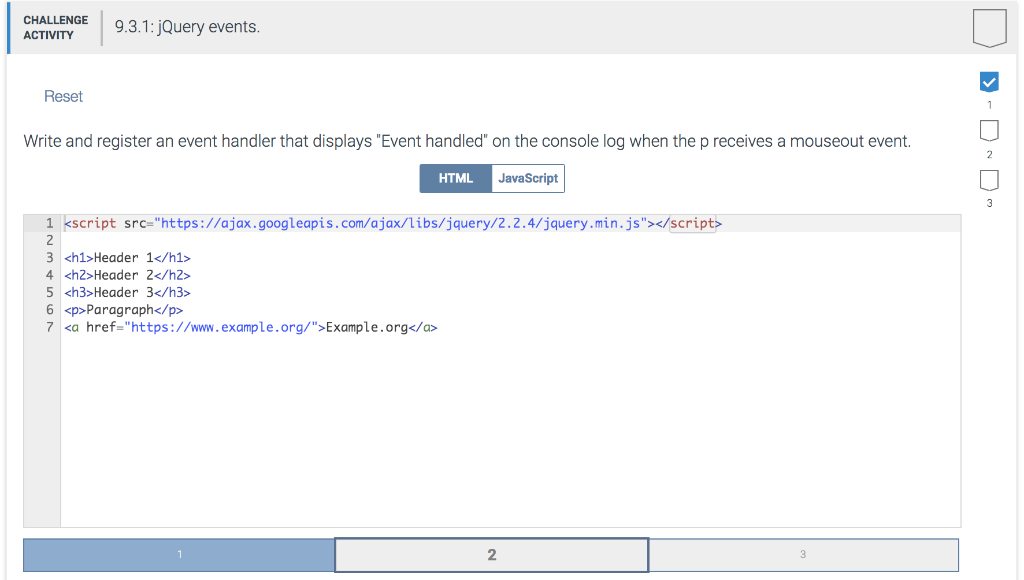Click the CHALLENGE ACTIVITY label
The height and width of the screenshot is (580, 1024).
(56, 27)
